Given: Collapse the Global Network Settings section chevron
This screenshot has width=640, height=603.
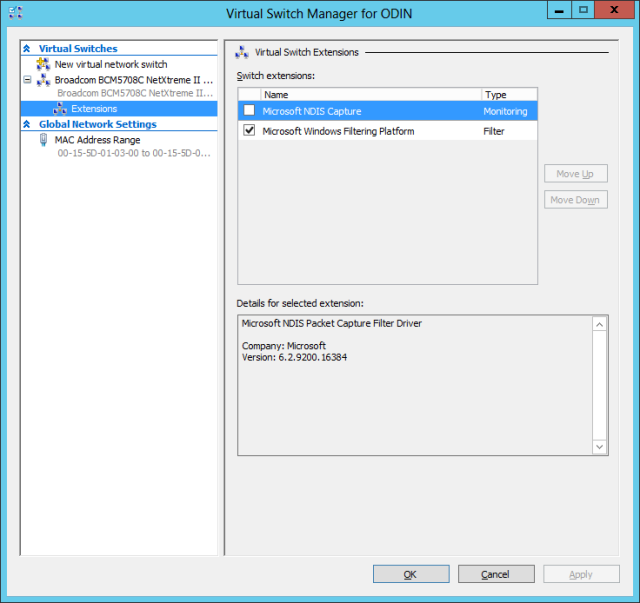Looking at the screenshot, I should [x=27, y=124].
